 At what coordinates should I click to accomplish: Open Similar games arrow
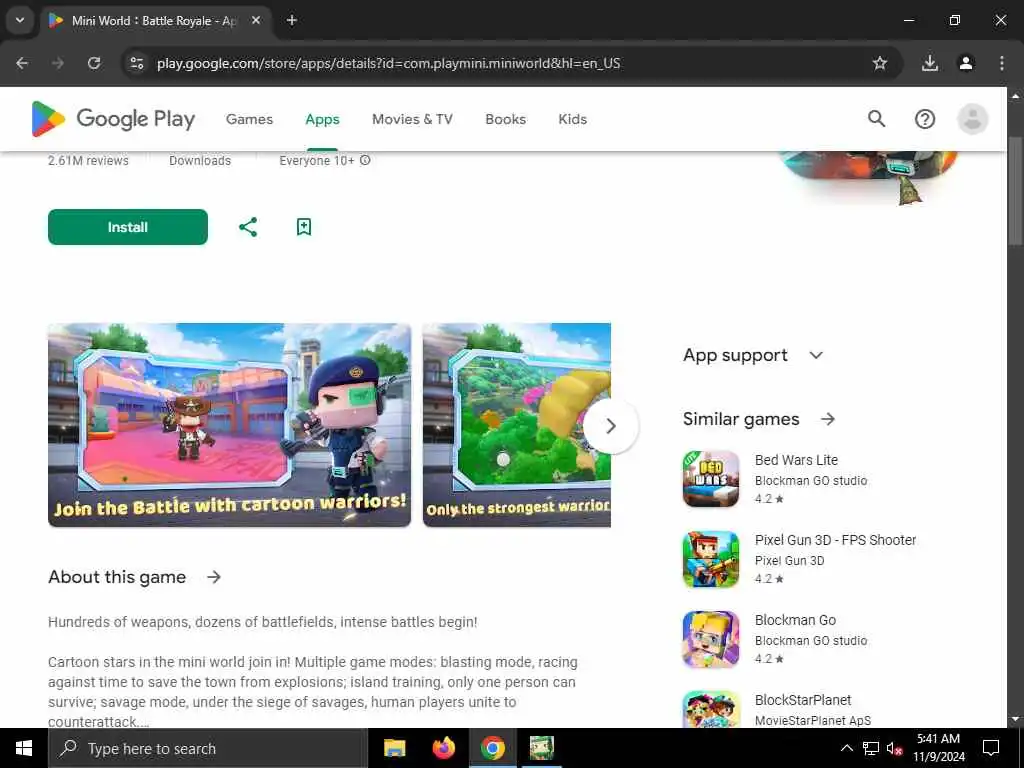tap(827, 419)
